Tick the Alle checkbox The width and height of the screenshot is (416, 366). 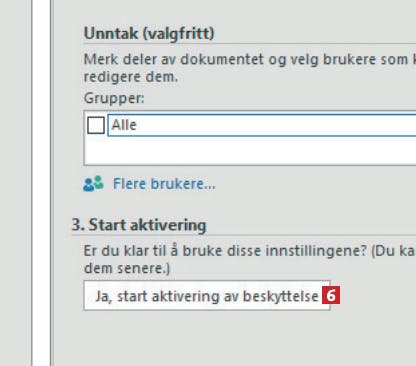(96, 125)
